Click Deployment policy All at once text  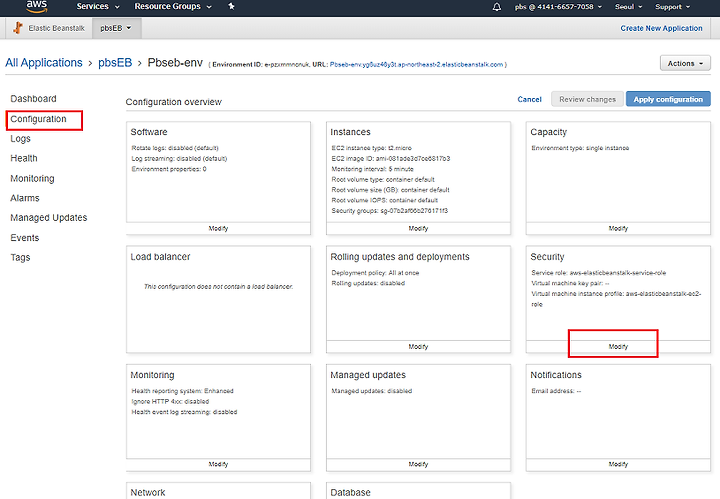375,273
